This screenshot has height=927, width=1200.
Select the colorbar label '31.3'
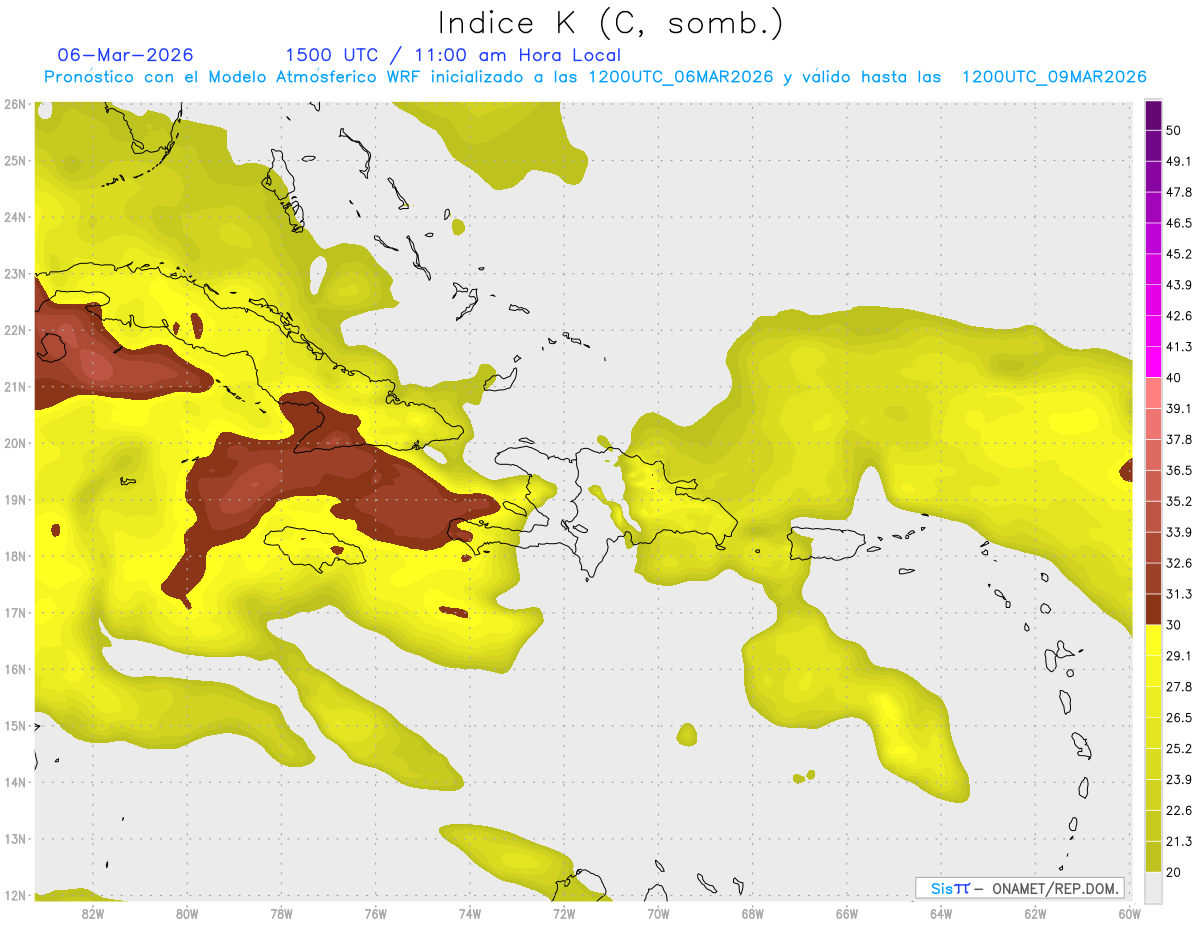point(1179,594)
